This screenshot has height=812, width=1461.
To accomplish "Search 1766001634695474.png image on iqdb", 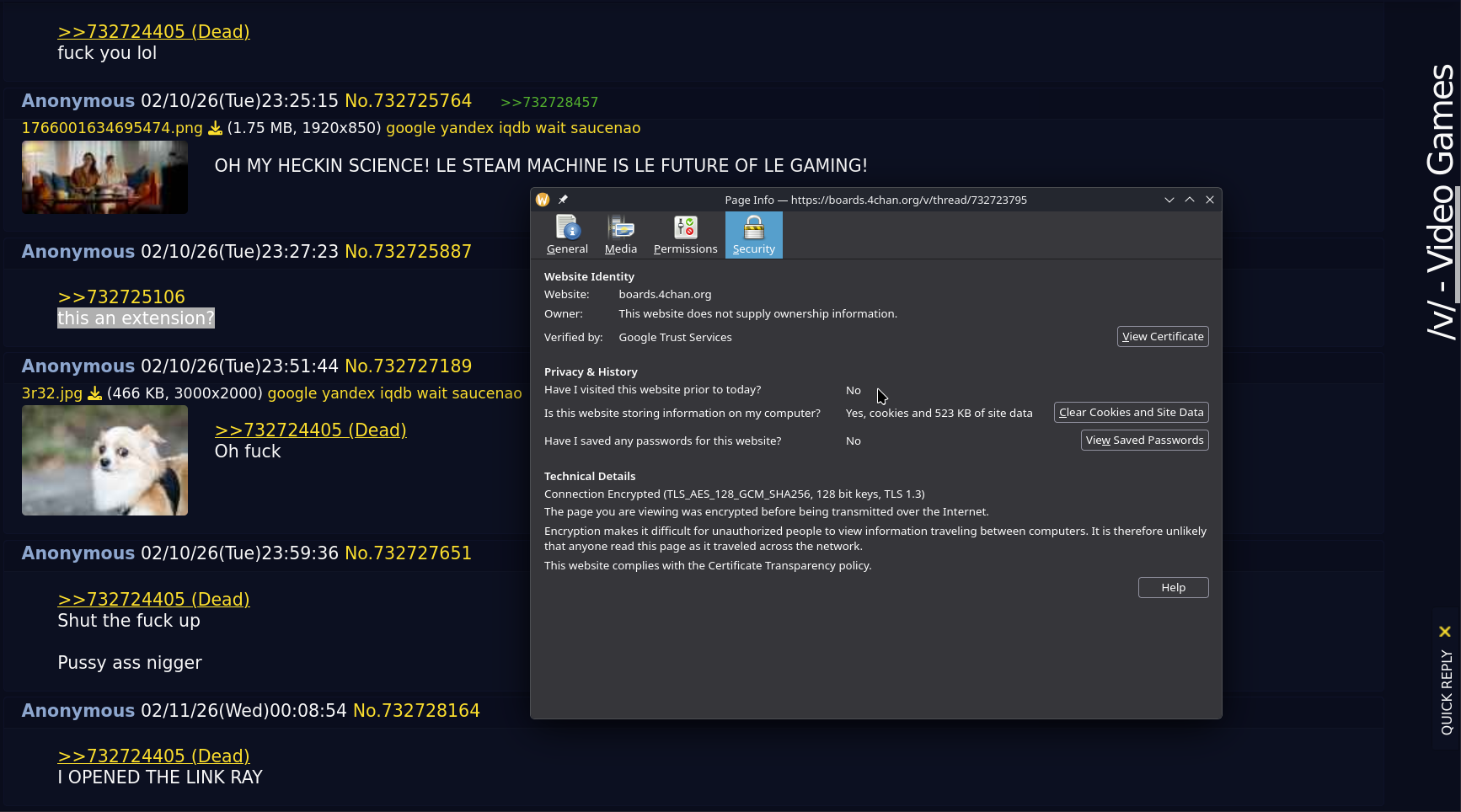I will (x=515, y=128).
